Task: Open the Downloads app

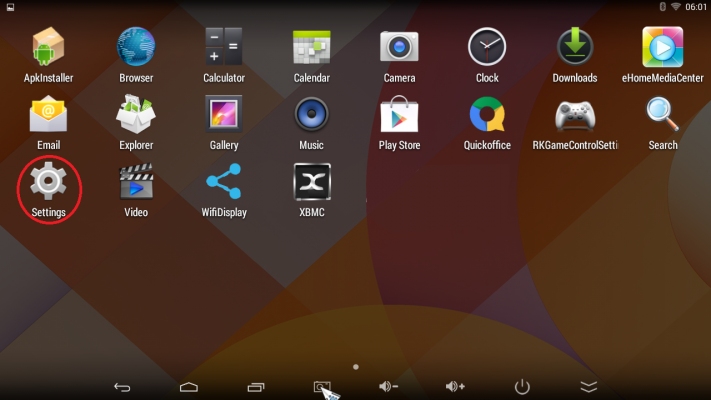Action: pos(575,54)
